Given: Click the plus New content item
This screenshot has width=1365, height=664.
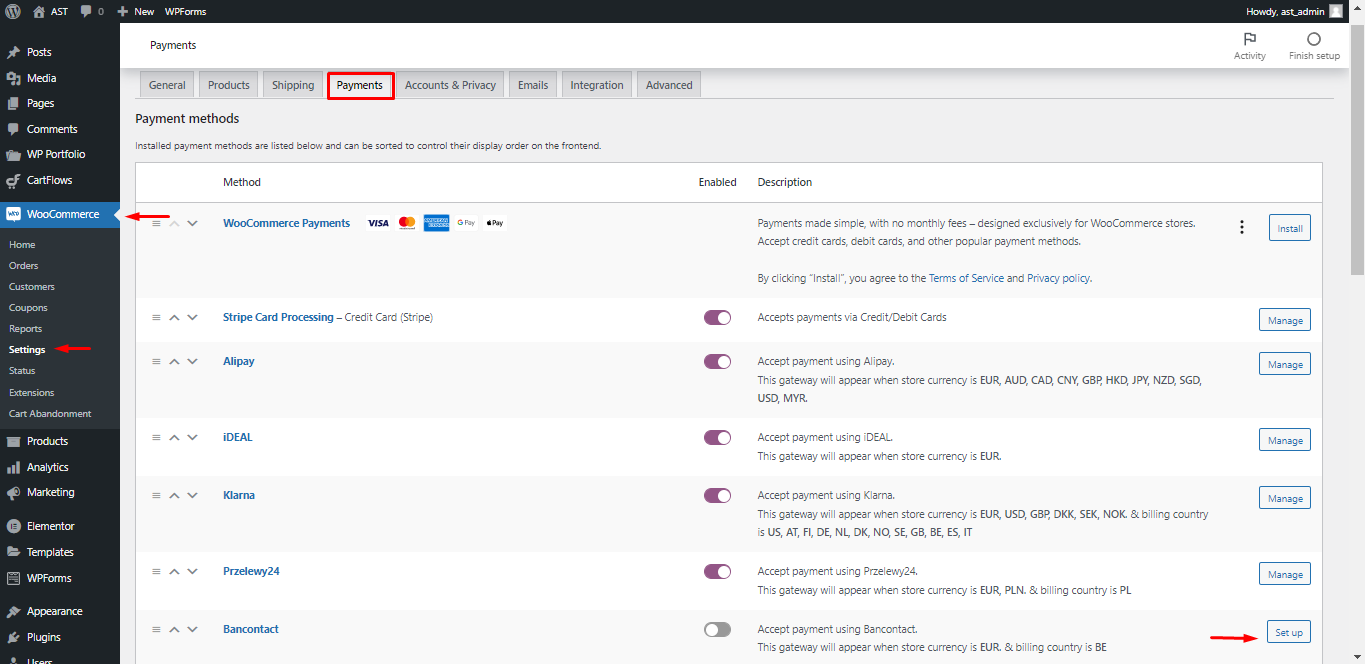Looking at the screenshot, I should [136, 11].
